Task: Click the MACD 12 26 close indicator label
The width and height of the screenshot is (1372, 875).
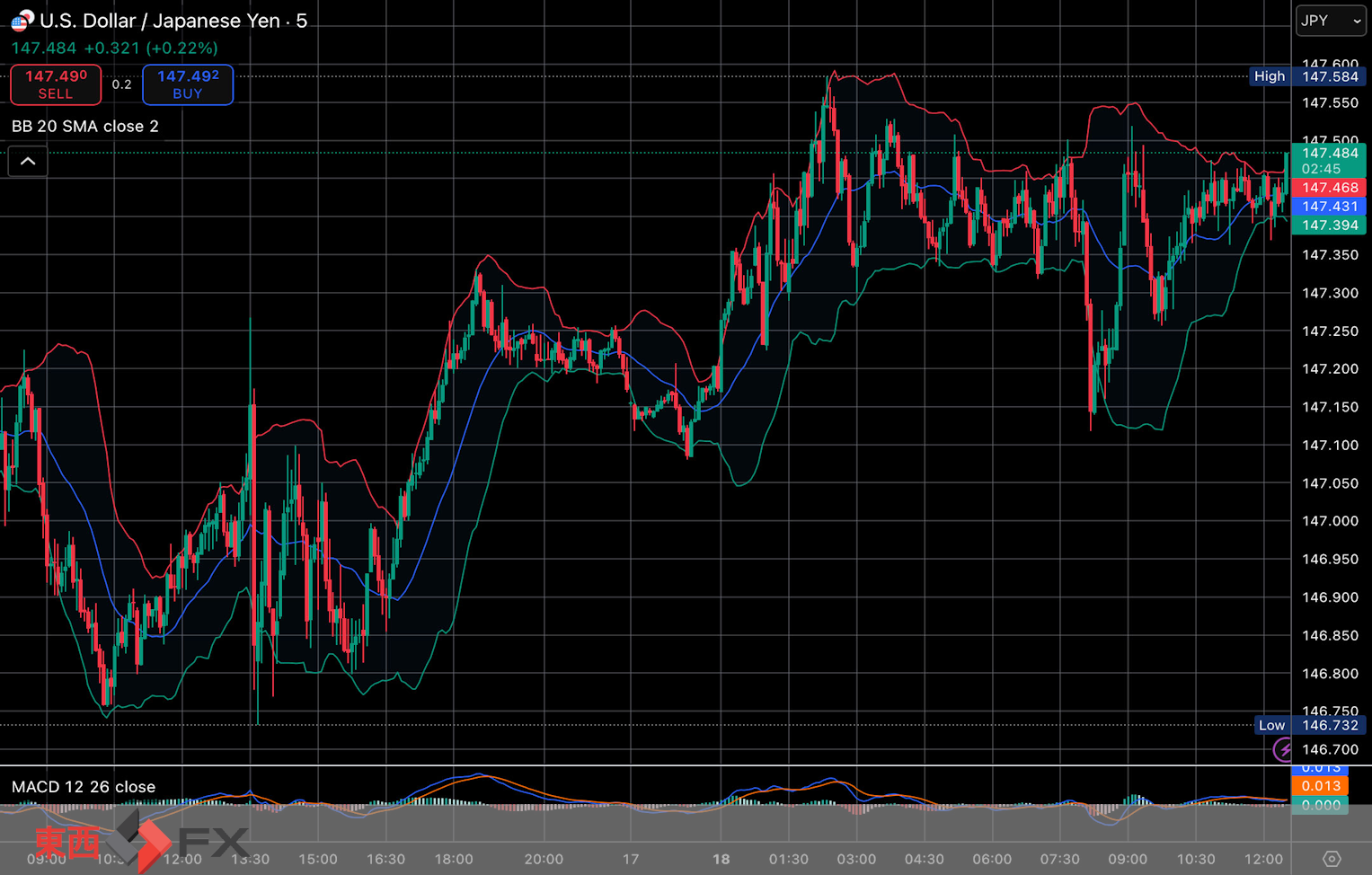Action: click(x=84, y=787)
